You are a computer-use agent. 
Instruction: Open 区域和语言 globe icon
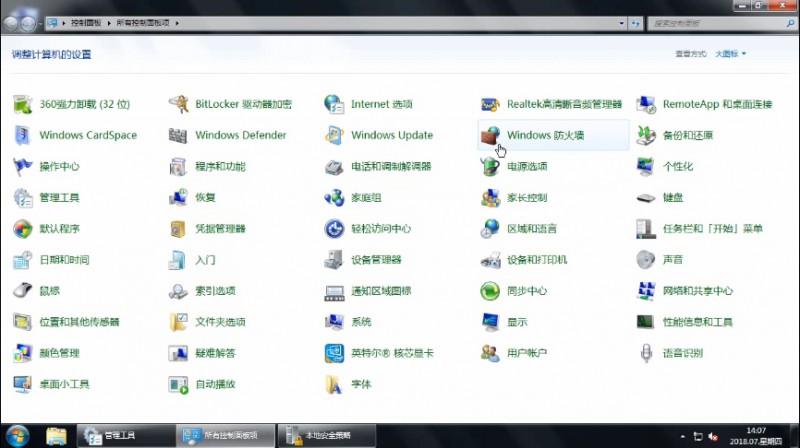(x=490, y=229)
